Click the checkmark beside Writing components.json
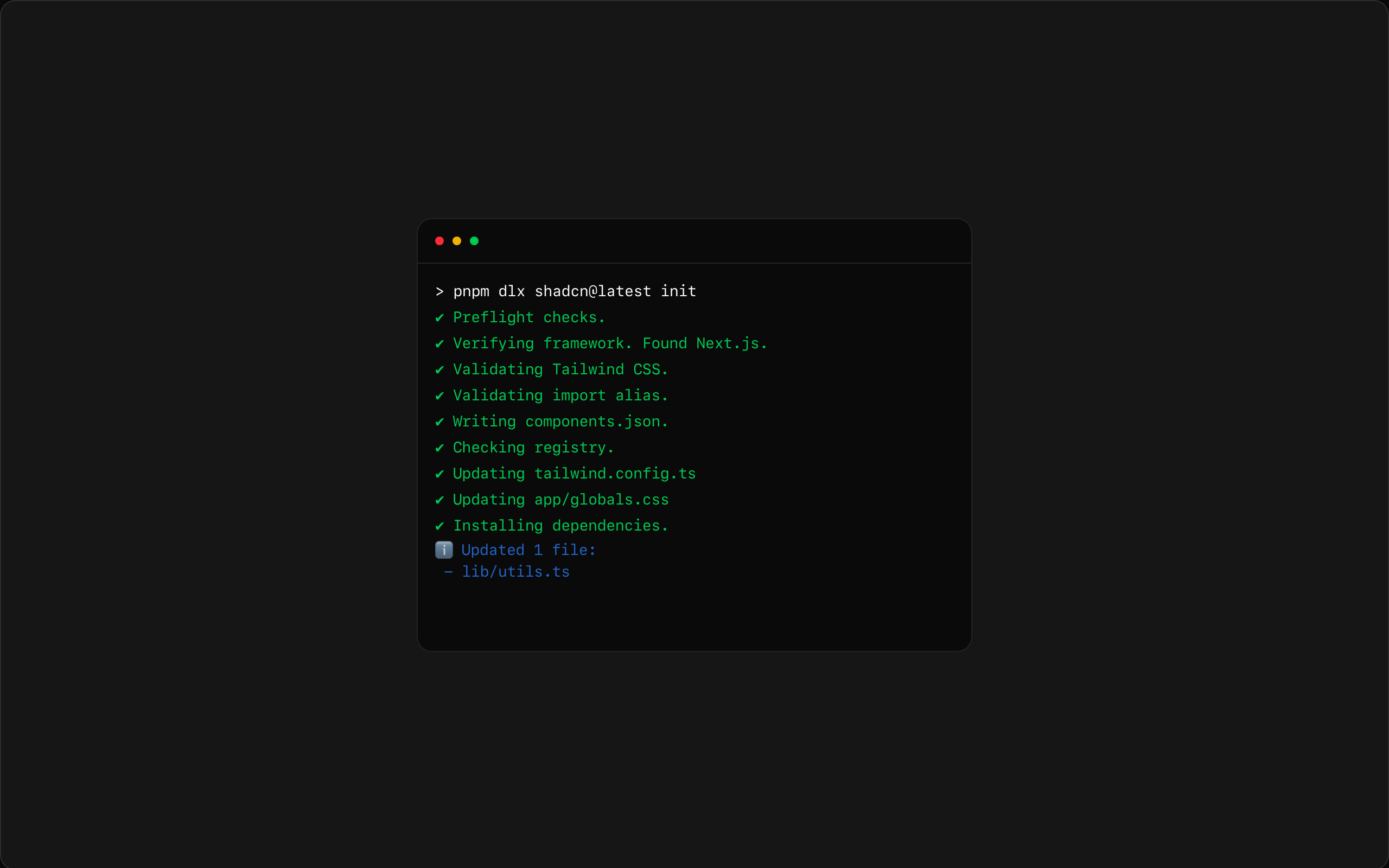 [x=439, y=422]
